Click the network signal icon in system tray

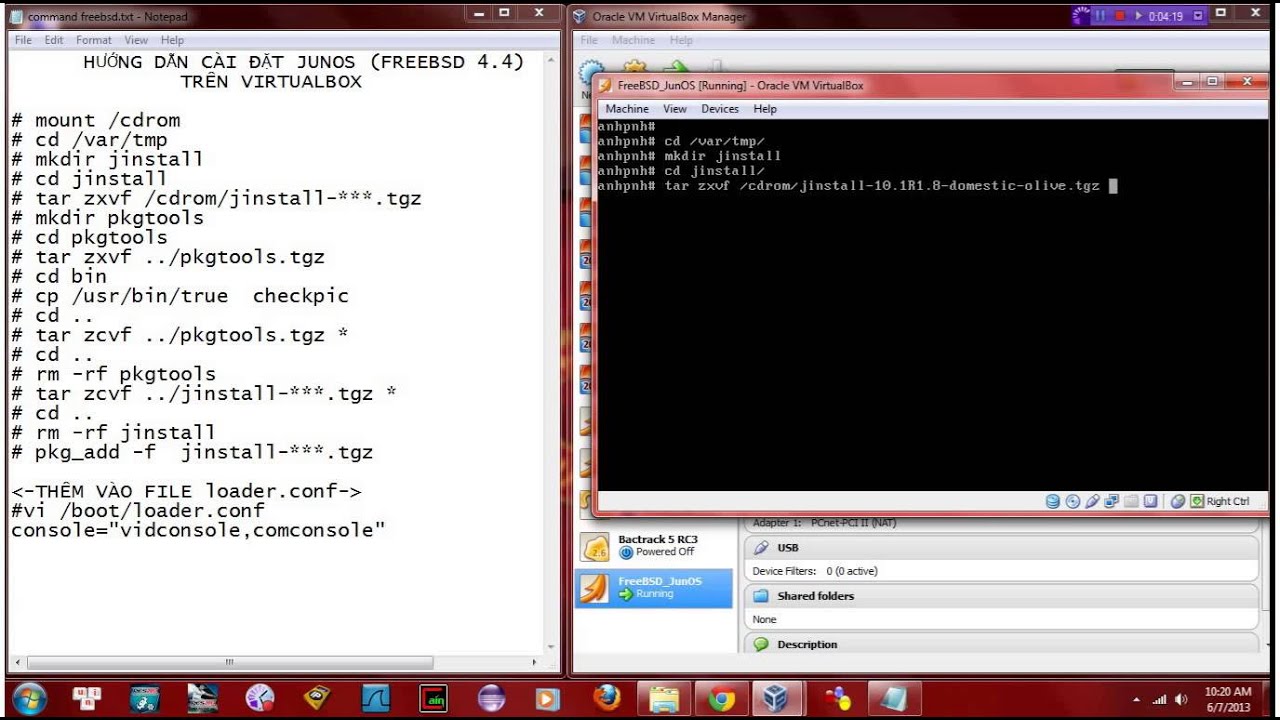pyautogui.click(x=1161, y=699)
